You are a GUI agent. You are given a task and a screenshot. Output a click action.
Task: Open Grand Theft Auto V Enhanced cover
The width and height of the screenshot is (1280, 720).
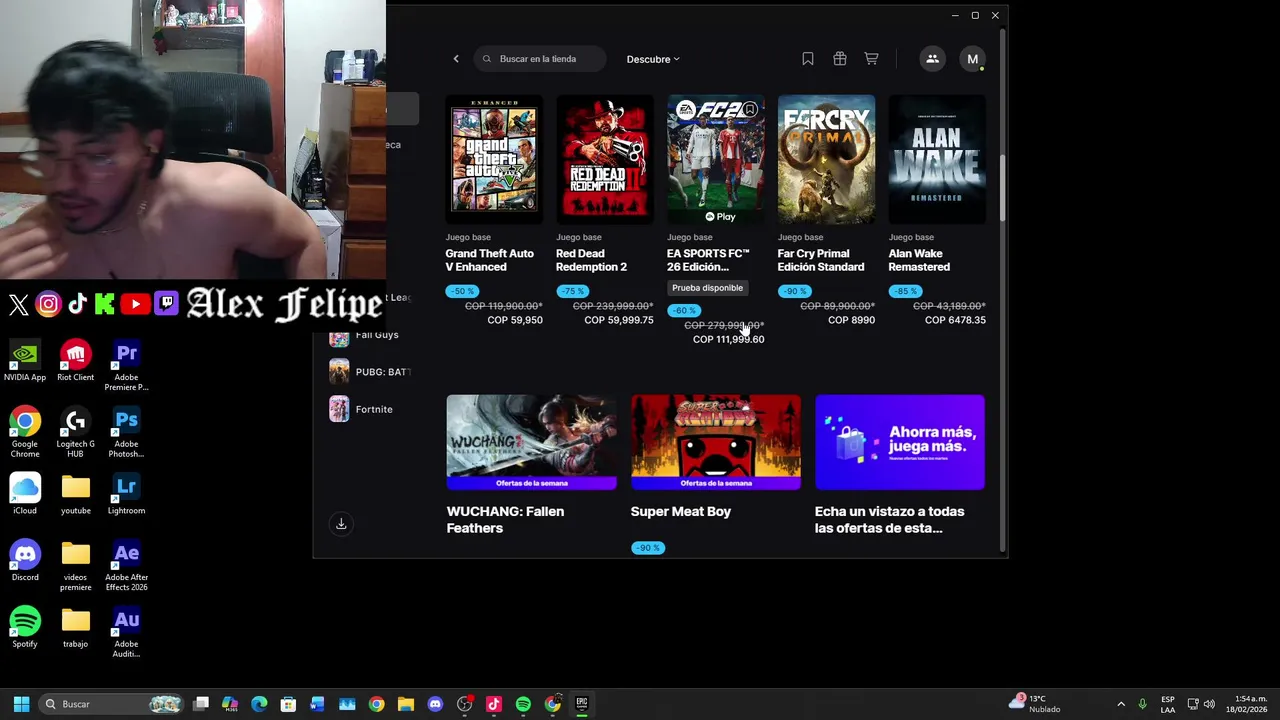[494, 159]
